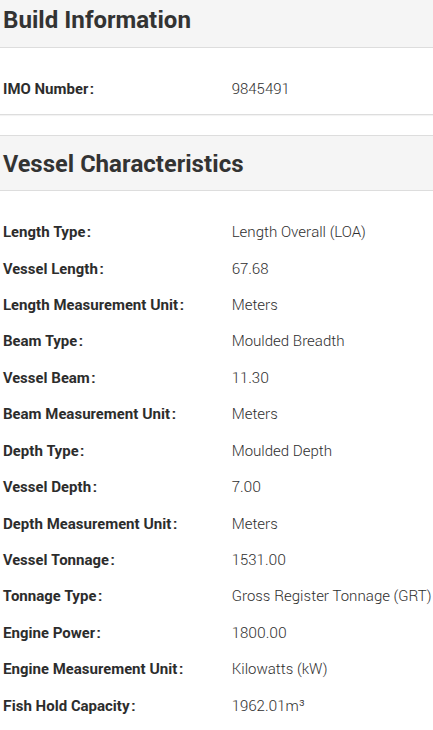Select the IMO Number value 9845491
433x730 pixels.
[260, 89]
